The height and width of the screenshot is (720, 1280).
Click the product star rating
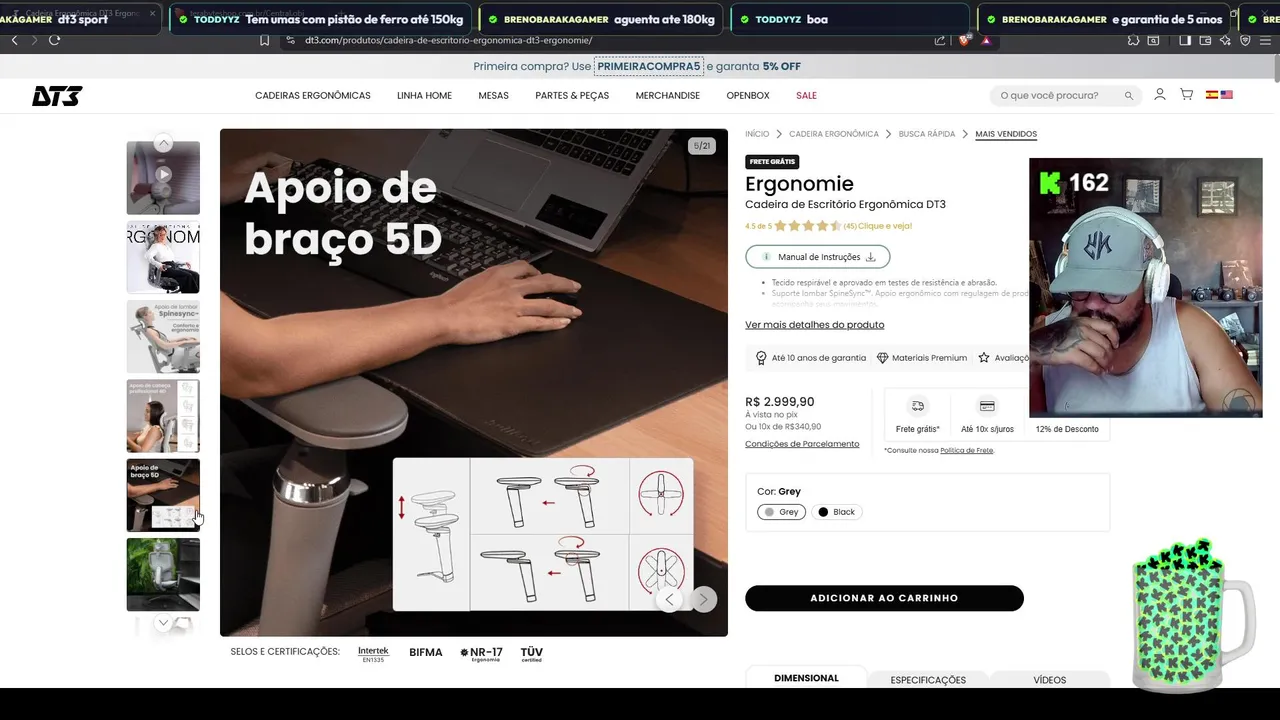click(x=808, y=226)
